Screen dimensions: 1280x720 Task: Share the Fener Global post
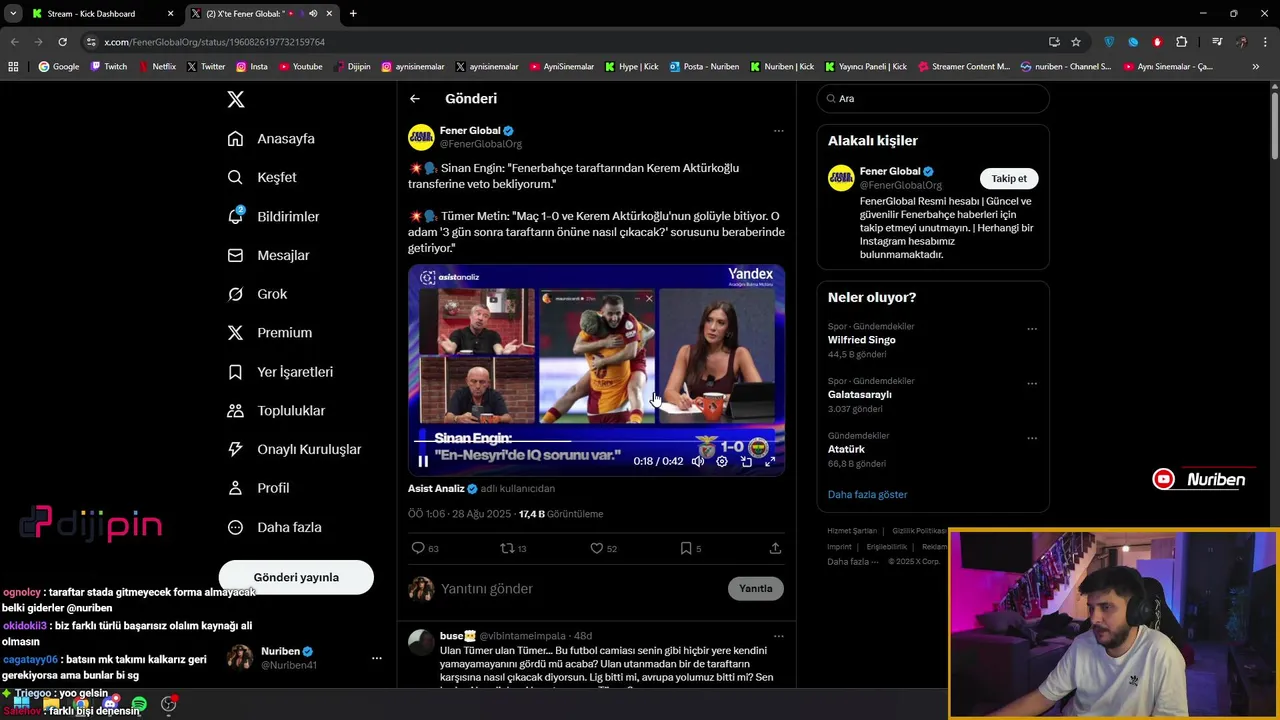pyautogui.click(x=775, y=548)
